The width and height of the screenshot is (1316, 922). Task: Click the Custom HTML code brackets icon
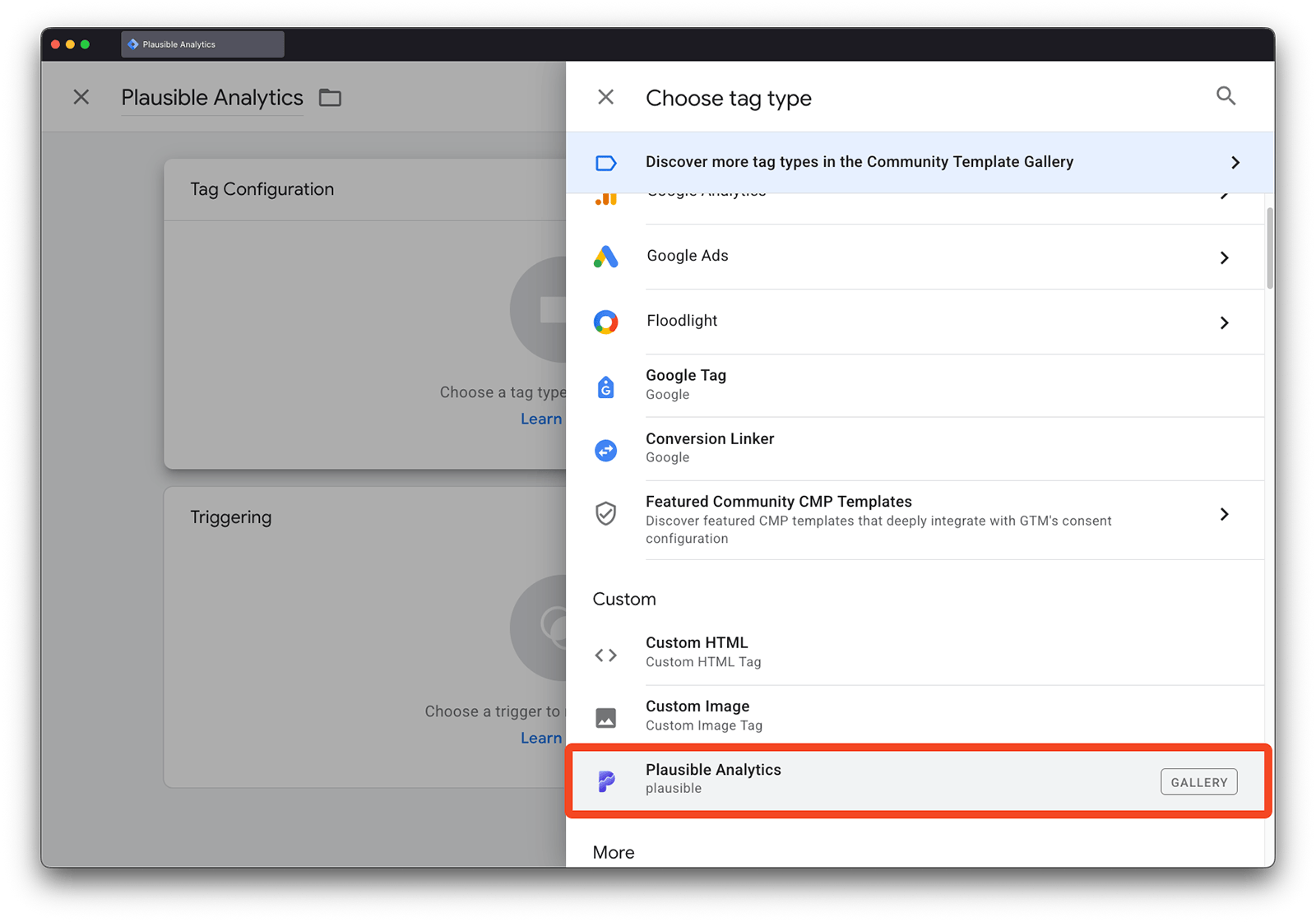coord(606,655)
